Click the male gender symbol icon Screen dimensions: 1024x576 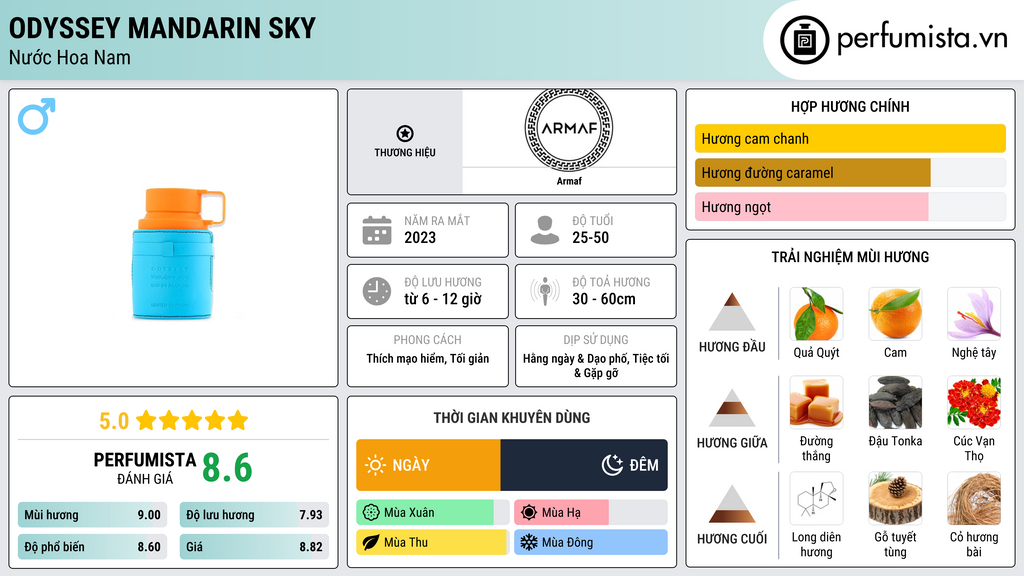[x=36, y=116]
